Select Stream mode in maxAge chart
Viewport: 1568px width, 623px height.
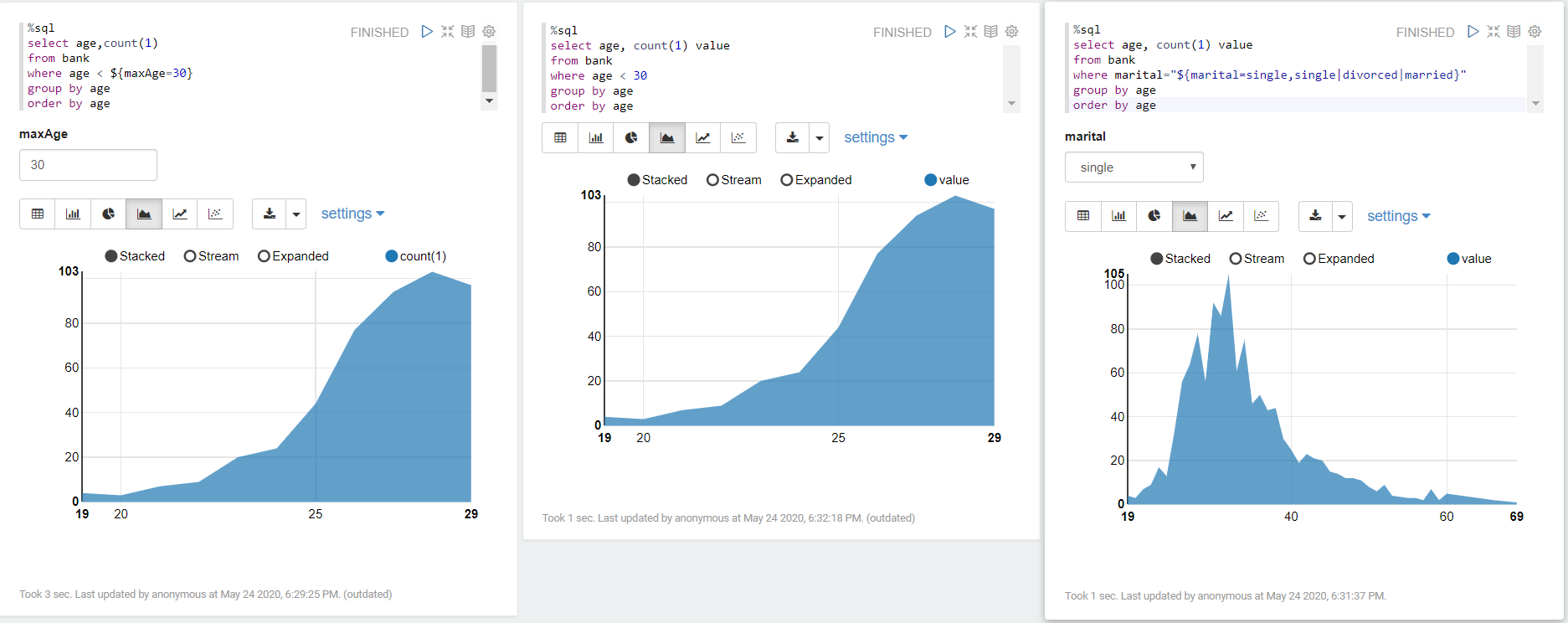(x=211, y=256)
